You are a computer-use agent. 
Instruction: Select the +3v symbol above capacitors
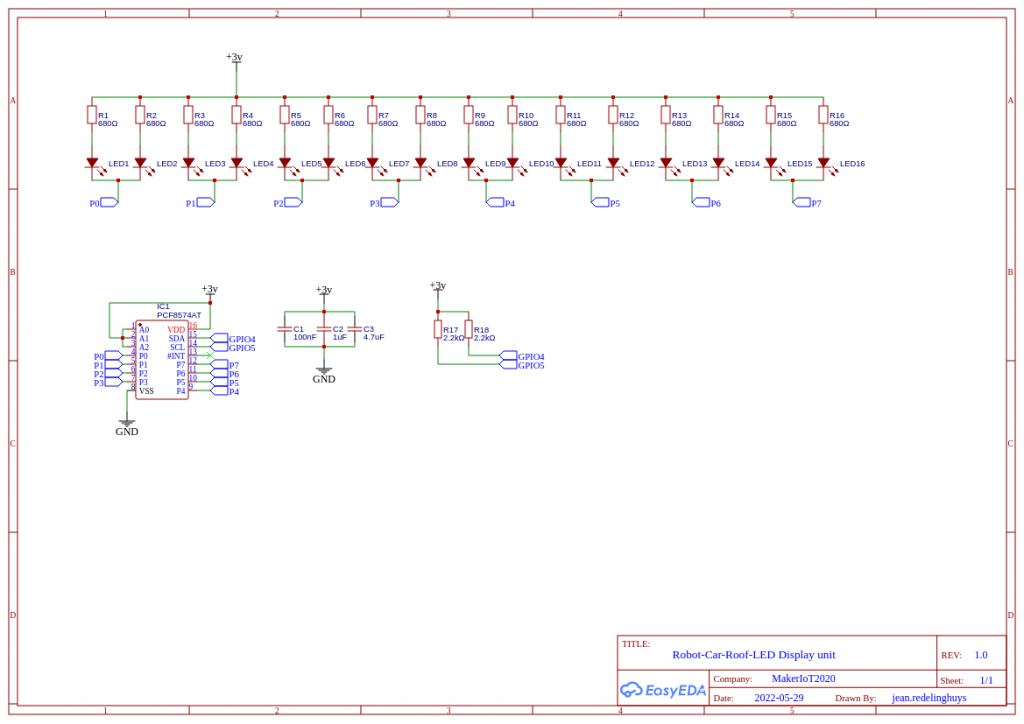pos(324,292)
